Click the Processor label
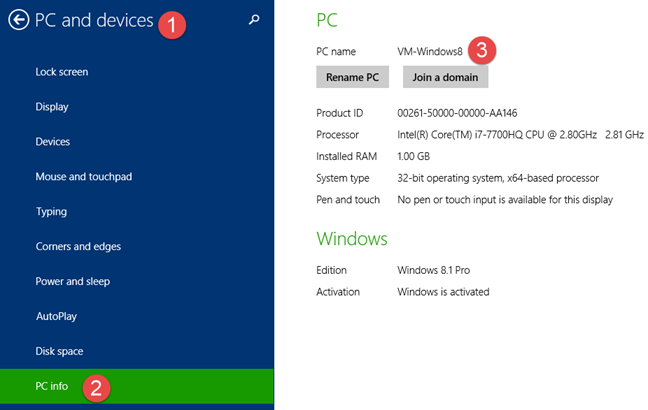648x410 pixels. click(337, 135)
